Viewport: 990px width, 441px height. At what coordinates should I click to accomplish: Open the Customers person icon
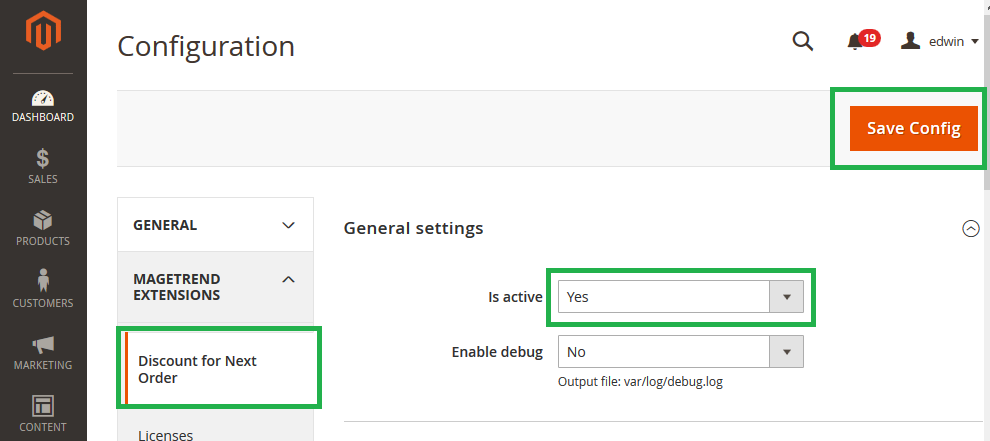tap(43, 281)
